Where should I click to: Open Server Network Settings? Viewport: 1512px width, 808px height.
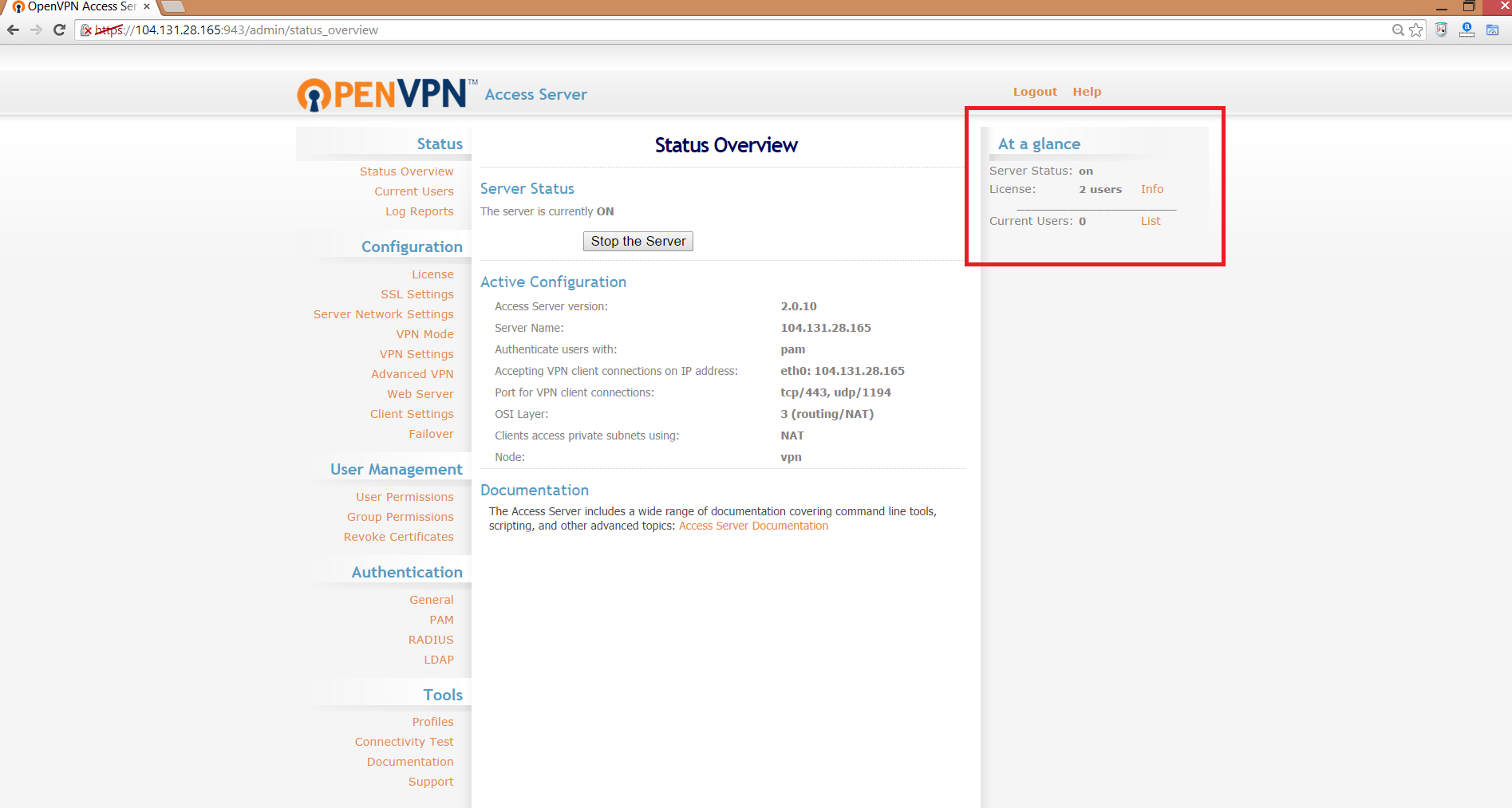point(384,314)
